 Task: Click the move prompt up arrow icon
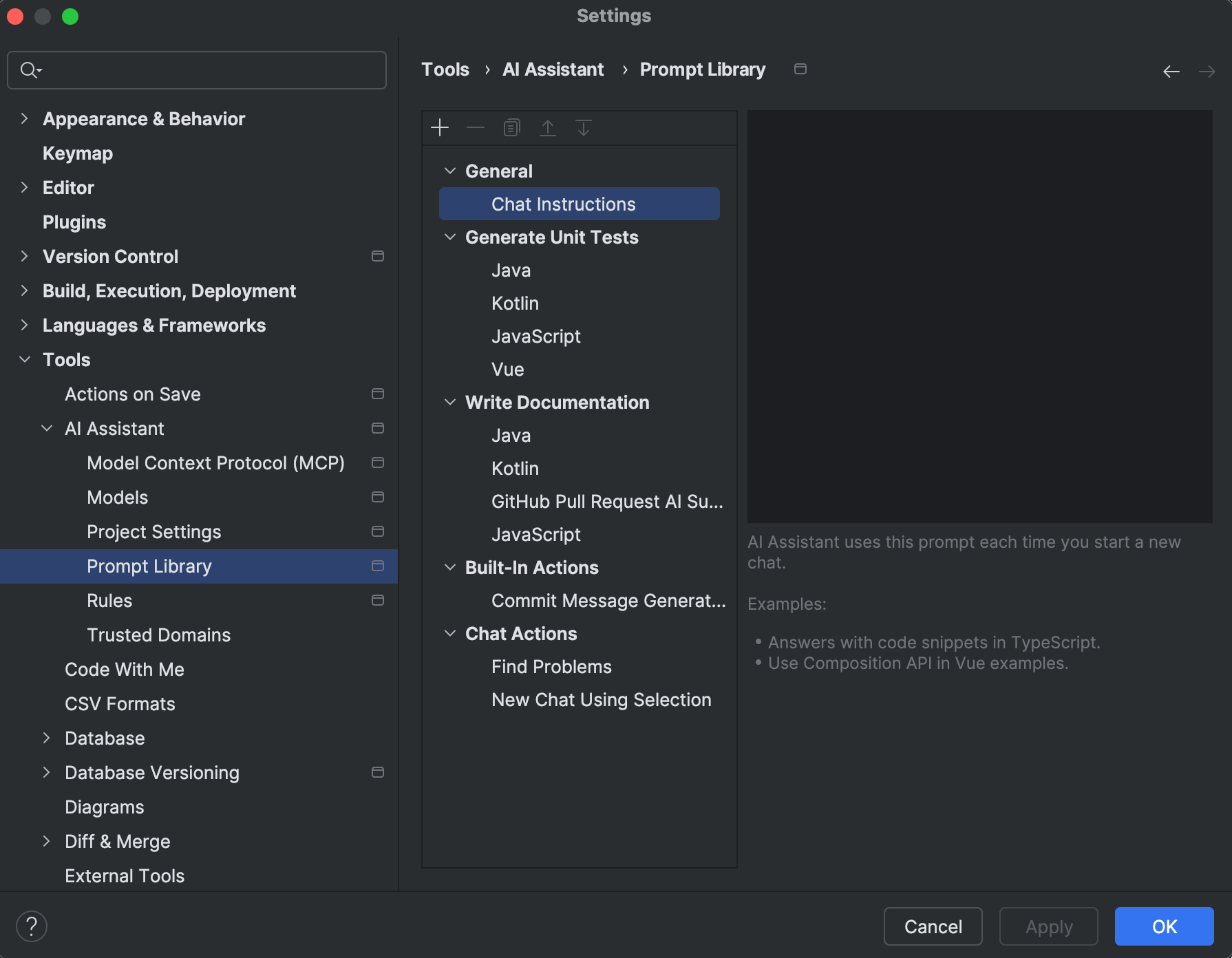[548, 128]
